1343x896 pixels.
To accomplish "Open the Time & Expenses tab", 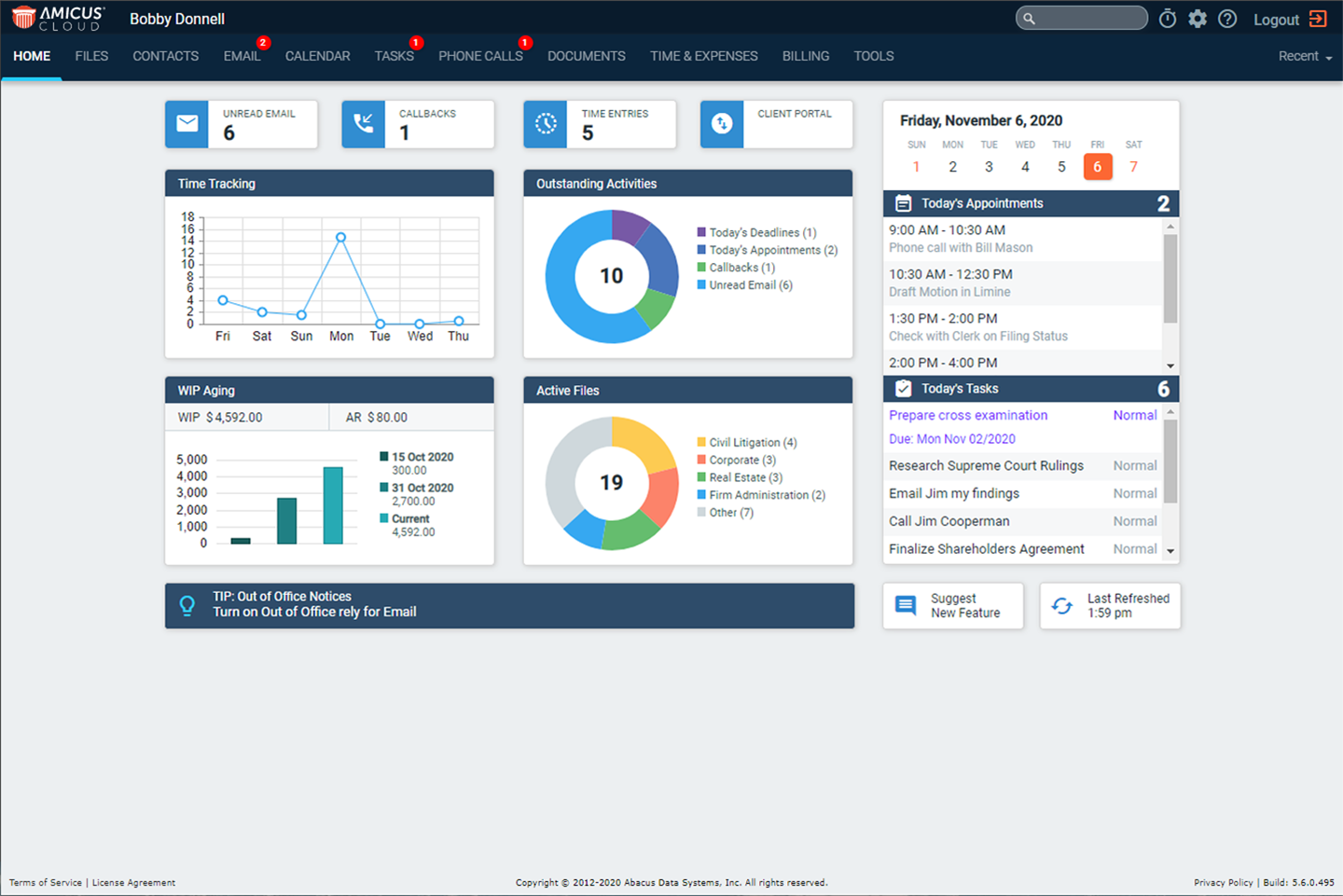I will coord(704,57).
